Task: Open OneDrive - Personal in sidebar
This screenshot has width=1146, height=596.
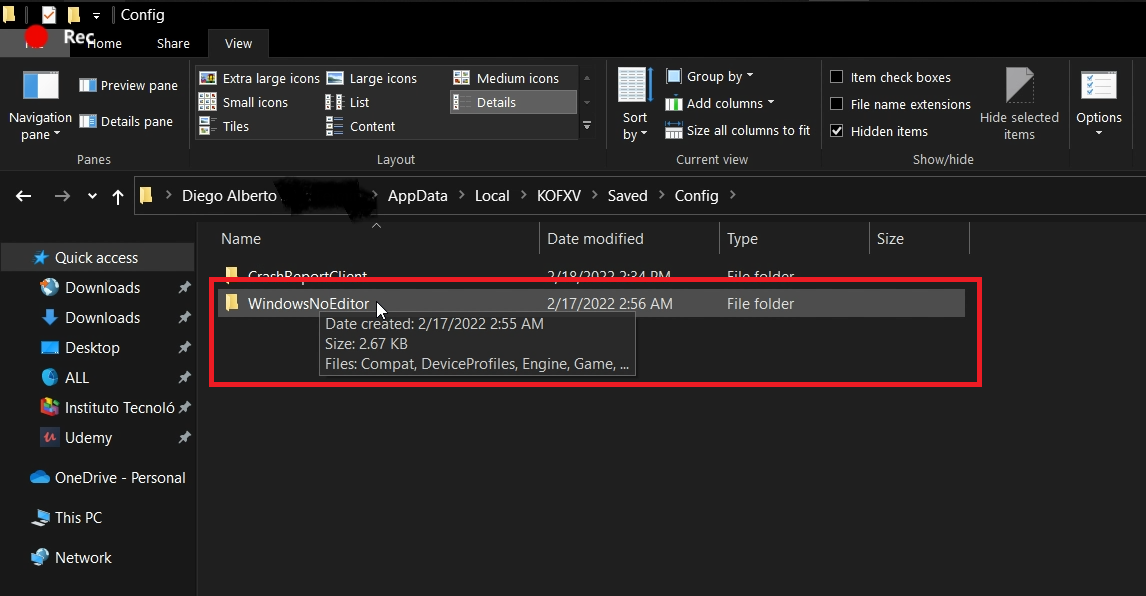Action: click(x=119, y=478)
